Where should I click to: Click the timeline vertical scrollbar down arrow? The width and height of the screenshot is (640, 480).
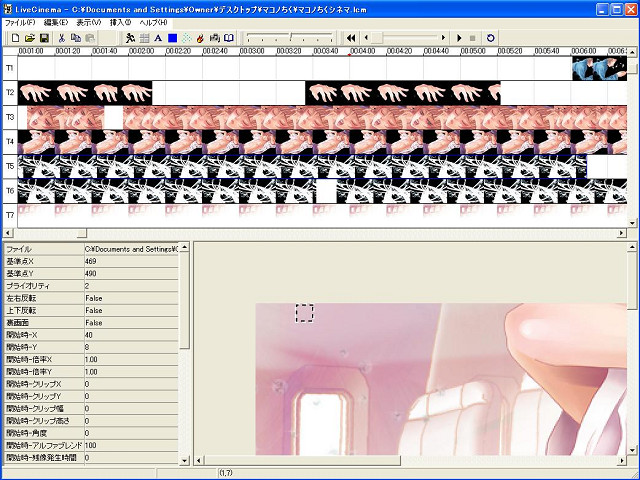[x=632, y=223]
